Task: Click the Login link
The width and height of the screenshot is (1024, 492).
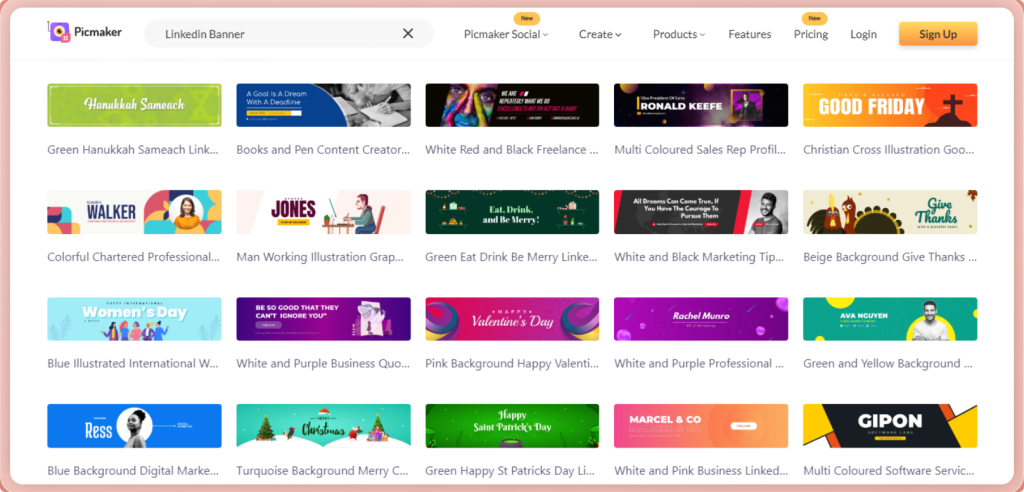Action: tap(863, 34)
